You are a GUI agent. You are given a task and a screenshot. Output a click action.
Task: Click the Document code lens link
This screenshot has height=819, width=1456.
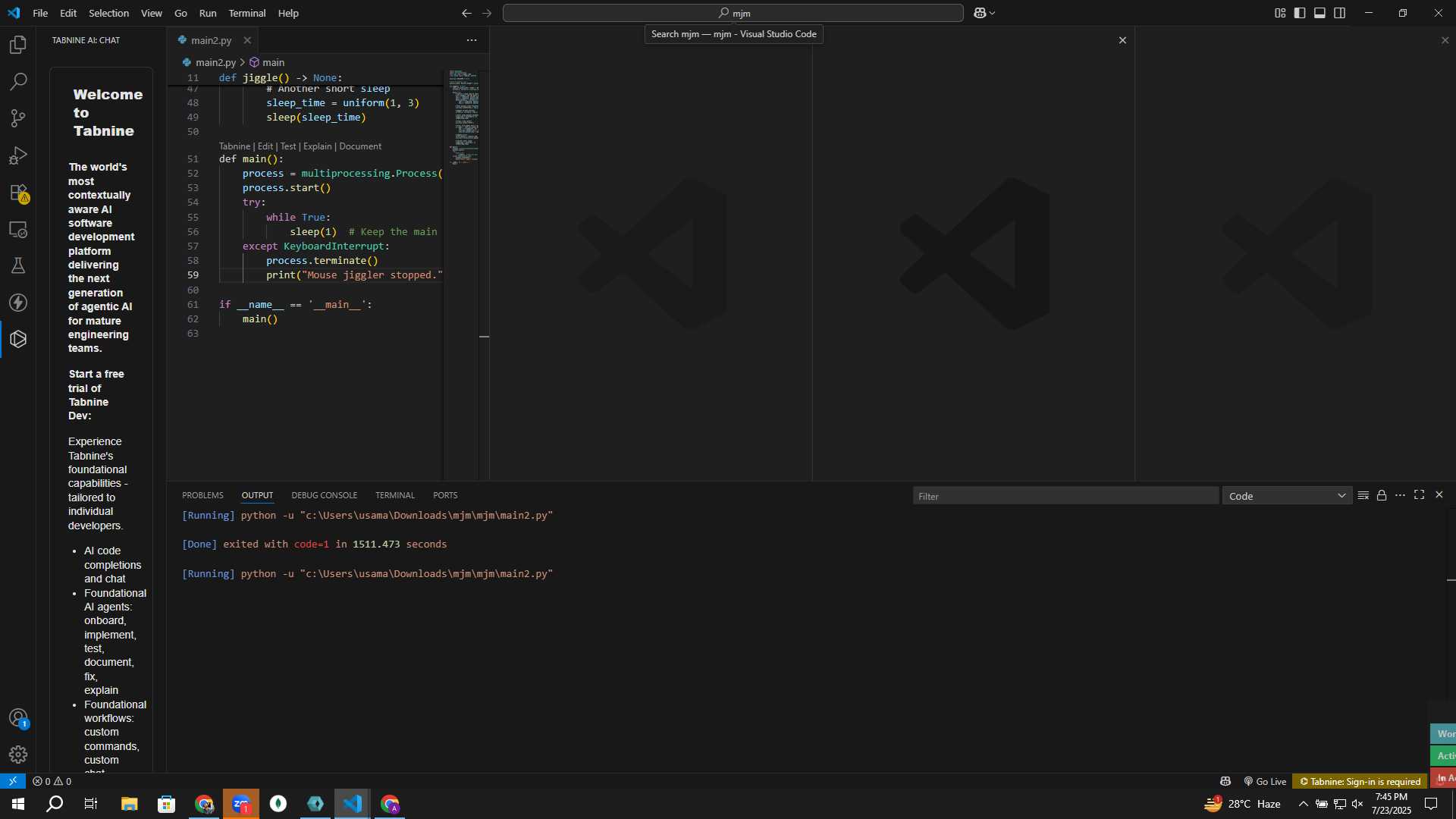[x=360, y=146]
